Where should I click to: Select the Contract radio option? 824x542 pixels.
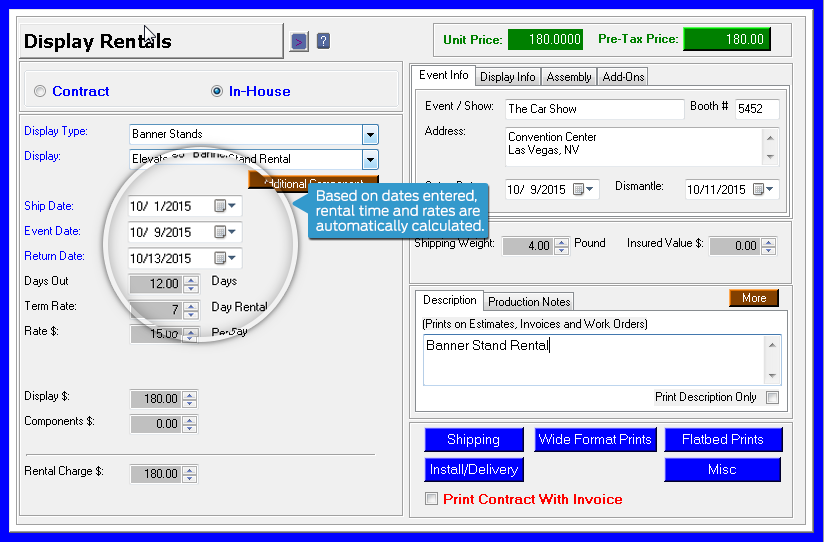pyautogui.click(x=40, y=91)
